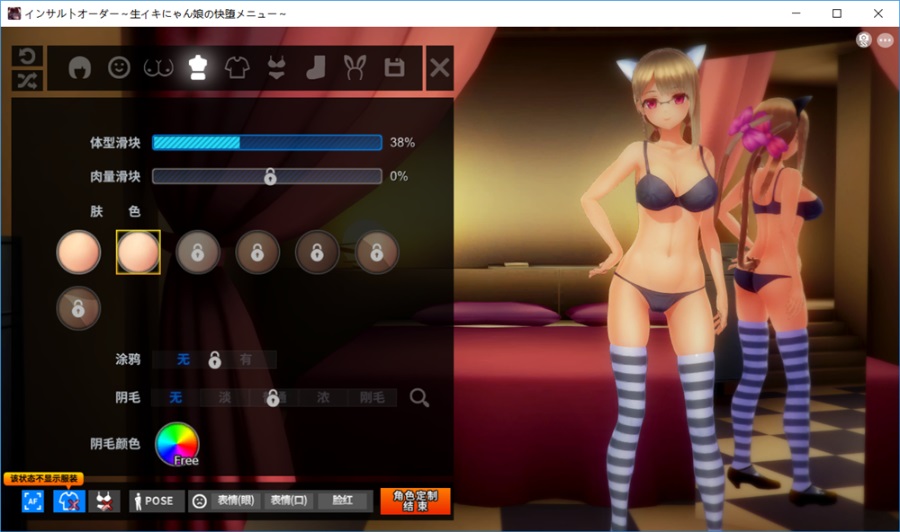Click the fourth locked skin swatch
Viewport: 900px width, 532px height.
257,252
